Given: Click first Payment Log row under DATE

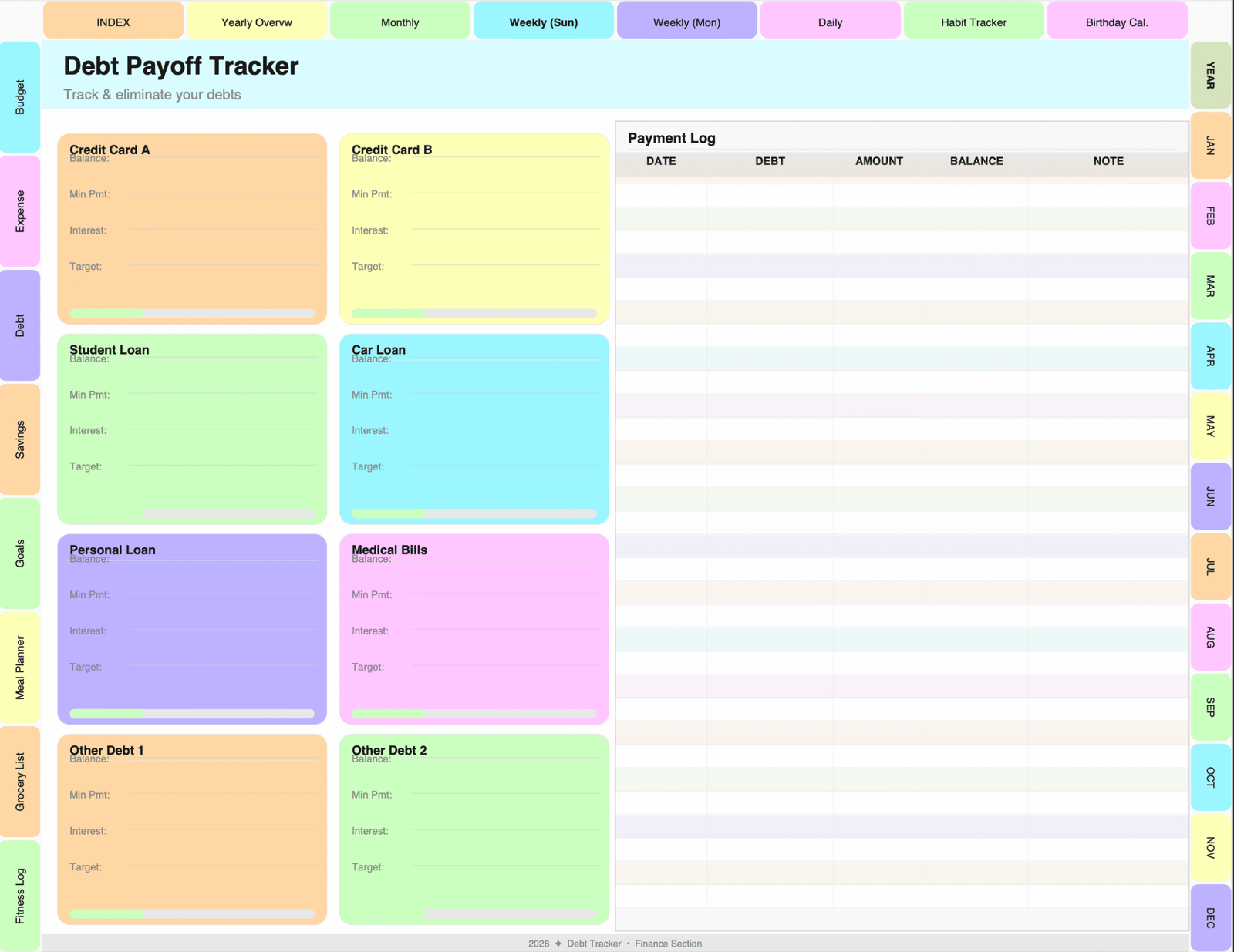Looking at the screenshot, I should pyautogui.click(x=661, y=194).
